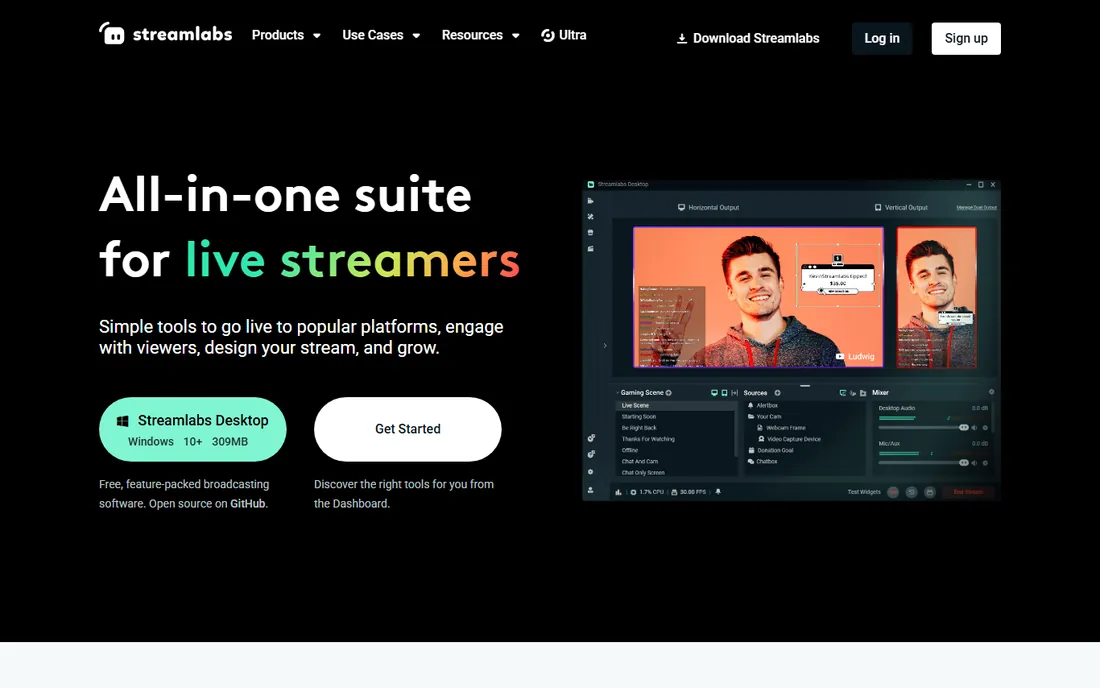
Task: Click the Desktop Audio volume slider
Action: point(924,428)
